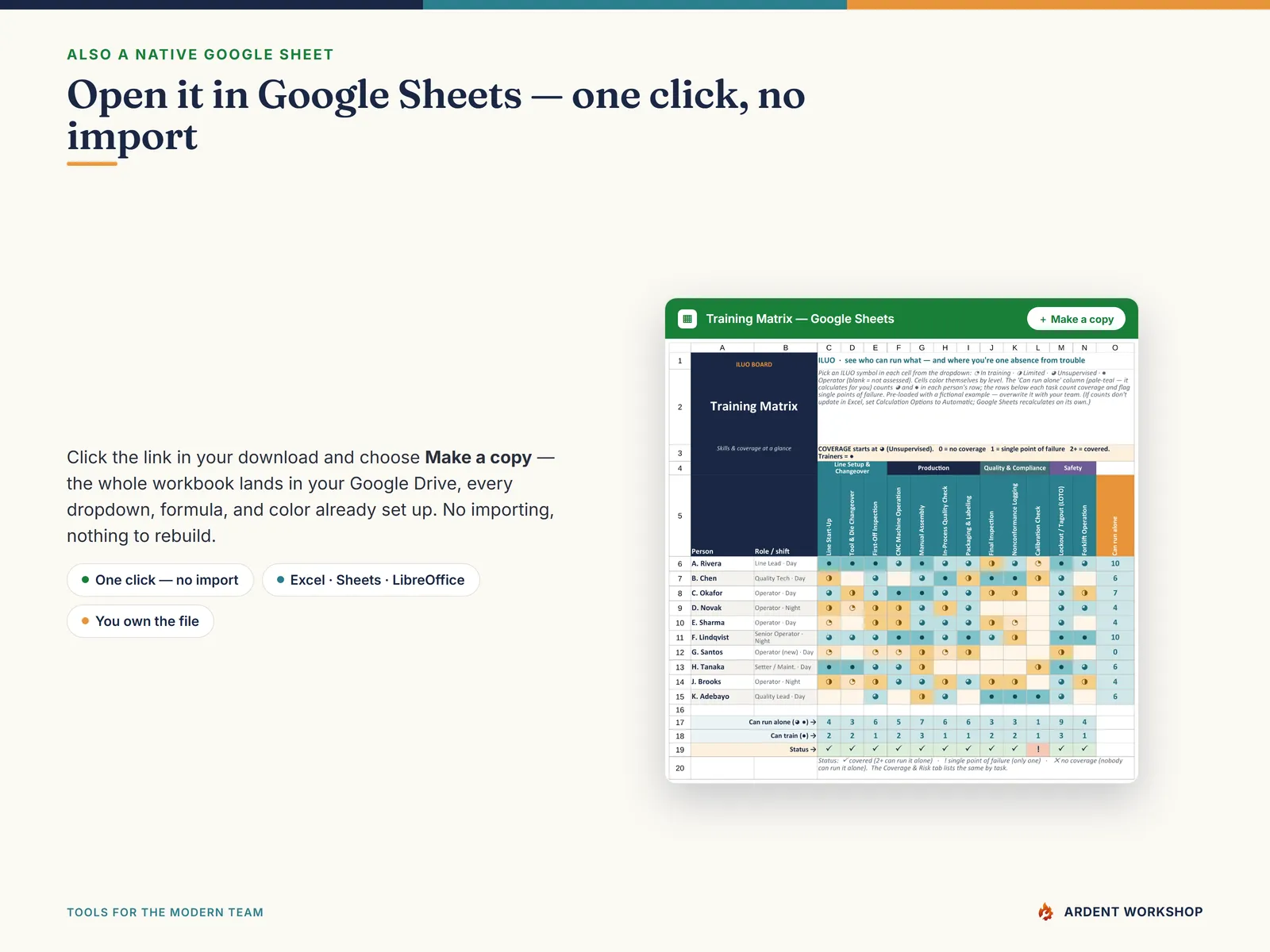The image size is (1270, 952).
Task: Click the orange Can run alone column header
Action: (1115, 516)
